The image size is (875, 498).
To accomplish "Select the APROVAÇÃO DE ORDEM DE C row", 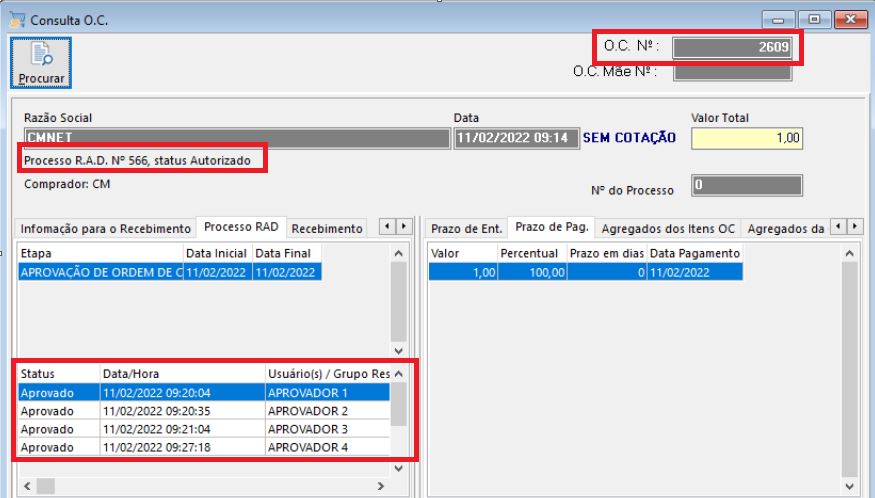I will tap(170, 272).
